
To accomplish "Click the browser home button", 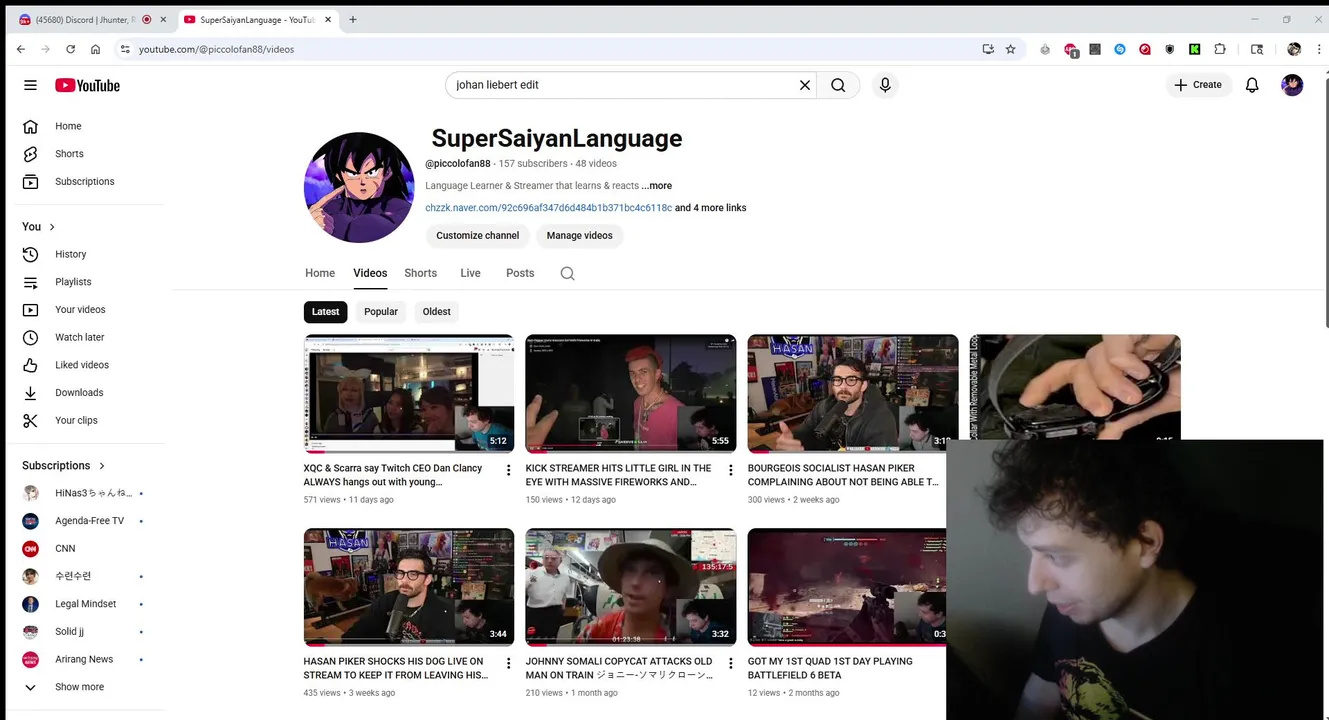I will pyautogui.click(x=95, y=49).
